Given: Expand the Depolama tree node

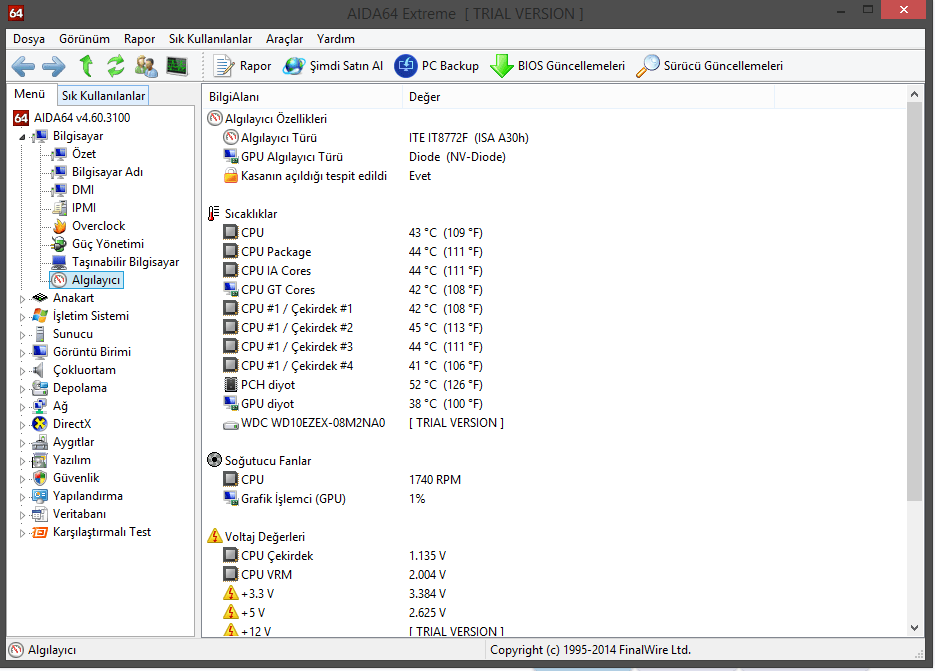Looking at the screenshot, I should (22, 389).
